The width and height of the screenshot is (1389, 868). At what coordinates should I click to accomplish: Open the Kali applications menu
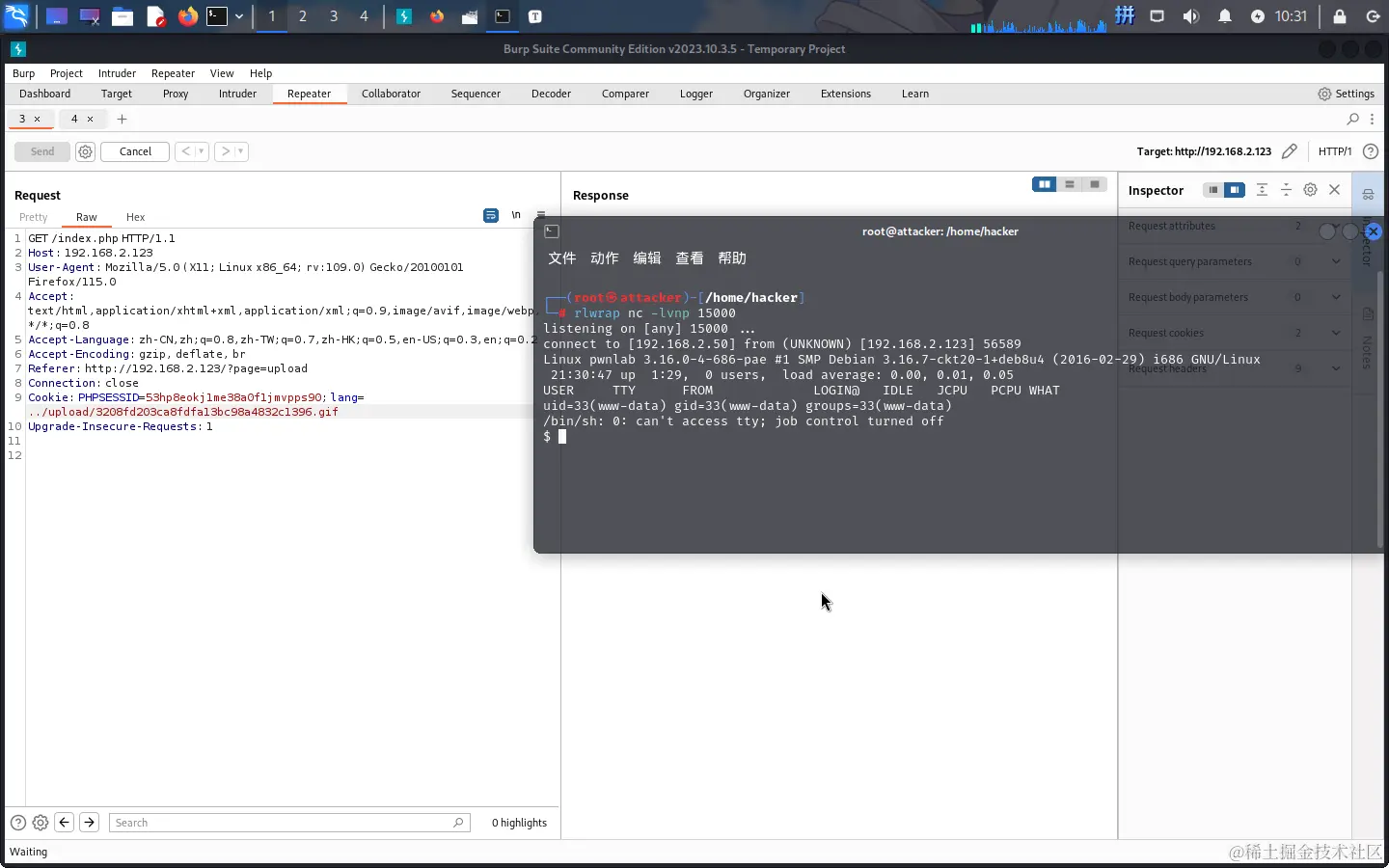[x=16, y=16]
